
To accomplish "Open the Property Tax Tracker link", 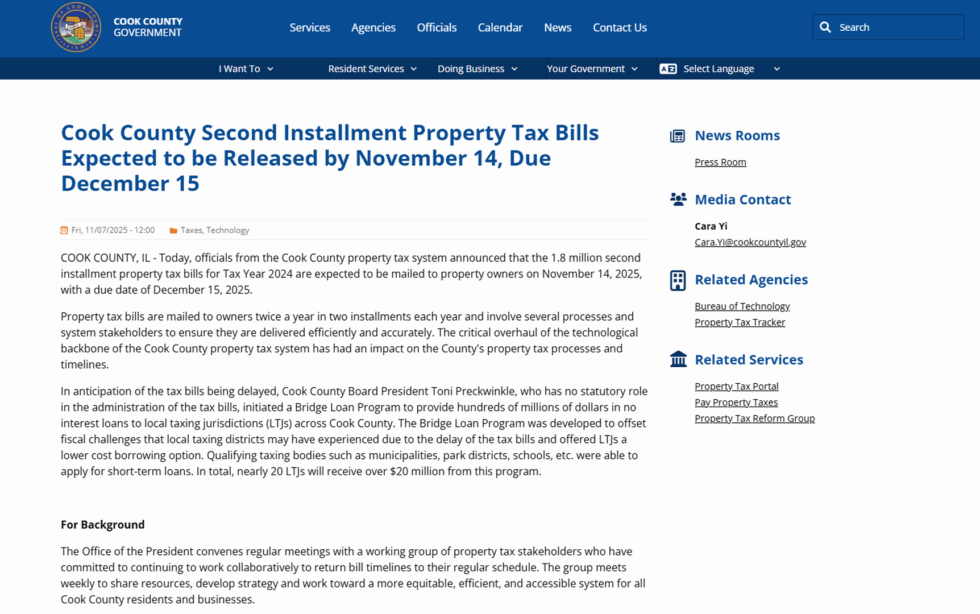I will pos(740,322).
